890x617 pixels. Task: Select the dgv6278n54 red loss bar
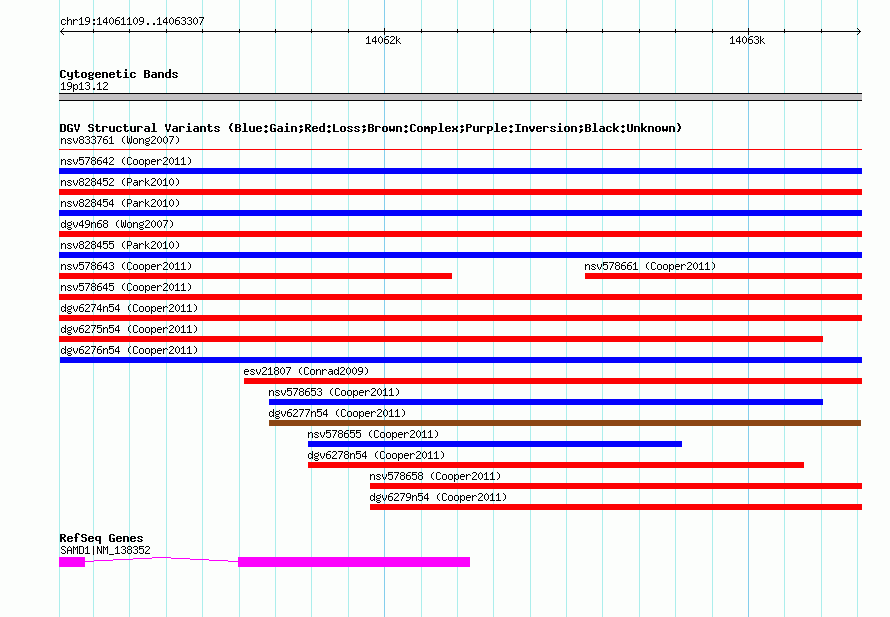(x=556, y=465)
